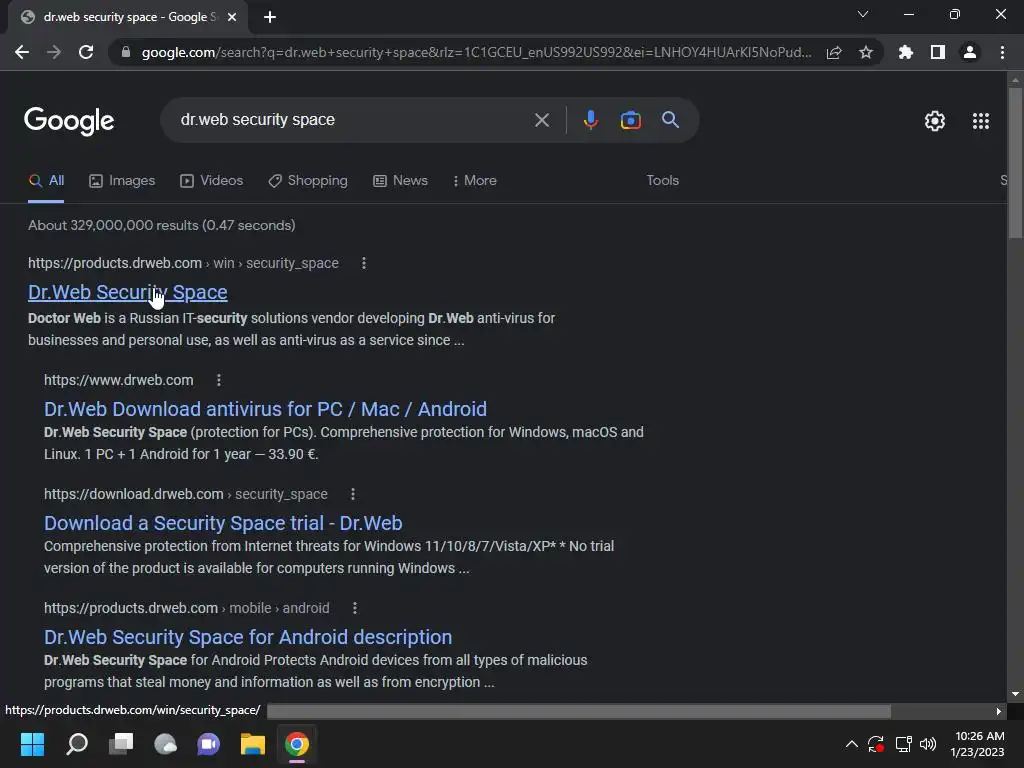Open a new browser tab

coord(270,17)
